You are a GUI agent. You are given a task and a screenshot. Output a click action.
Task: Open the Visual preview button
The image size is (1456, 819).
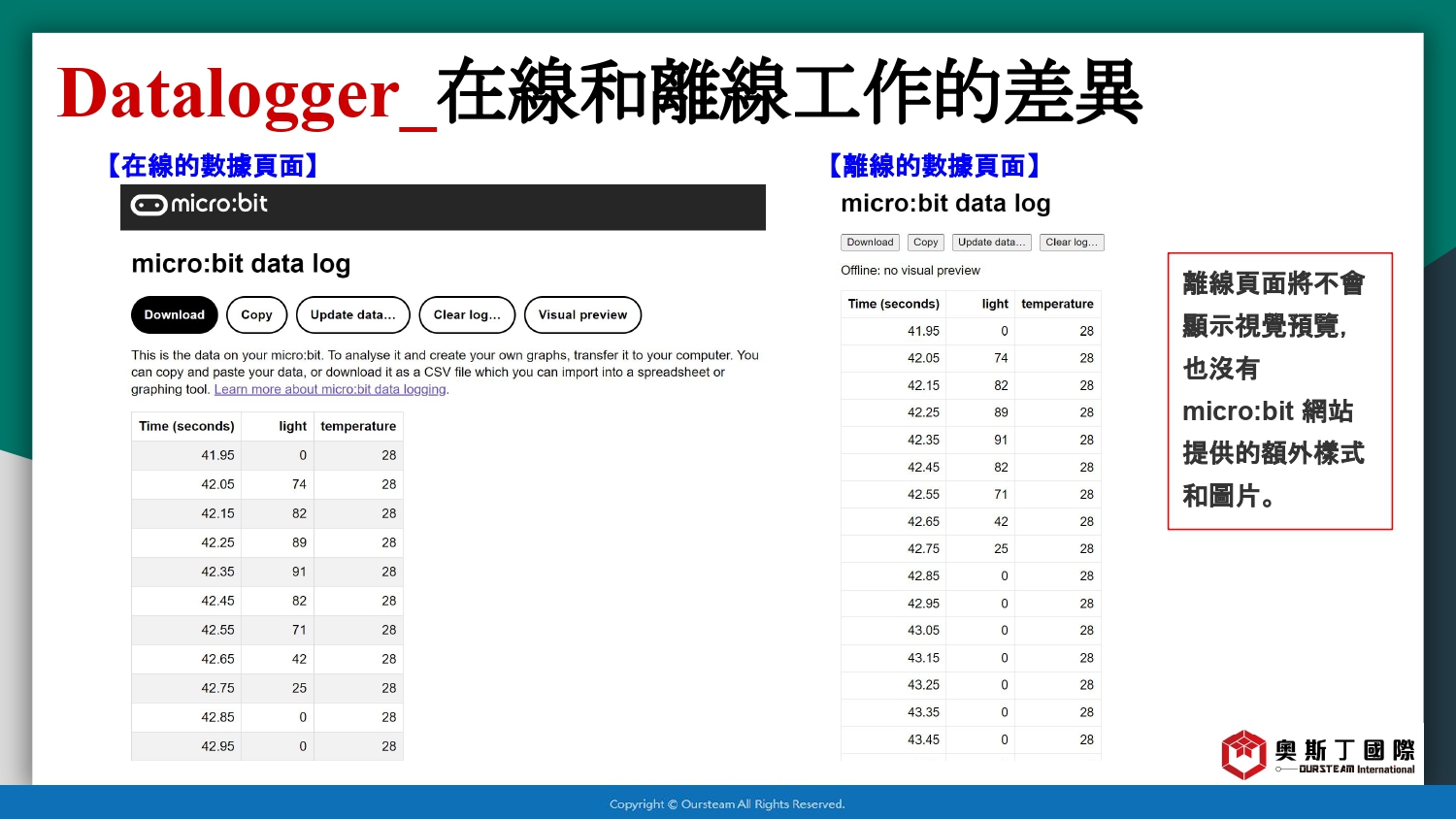(582, 314)
